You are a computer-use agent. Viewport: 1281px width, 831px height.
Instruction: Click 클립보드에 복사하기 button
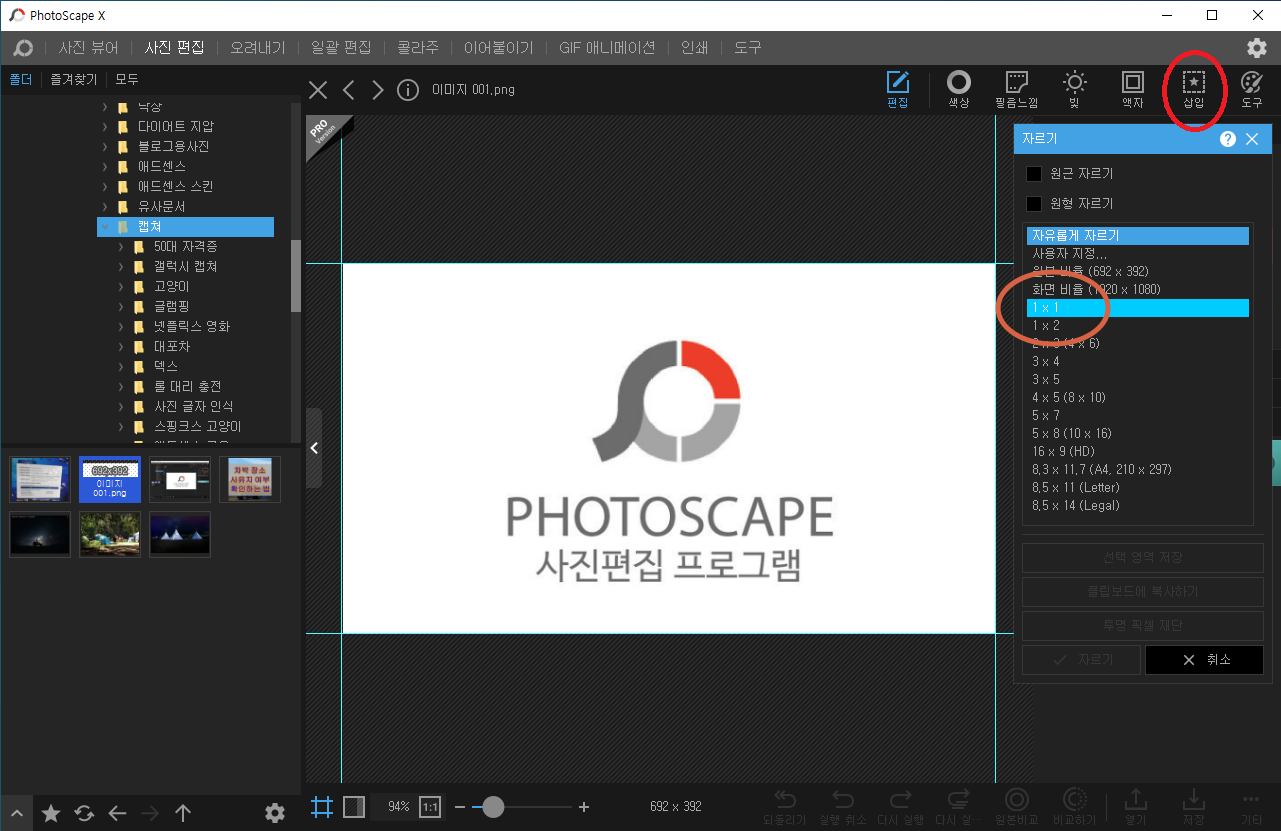[1142, 591]
